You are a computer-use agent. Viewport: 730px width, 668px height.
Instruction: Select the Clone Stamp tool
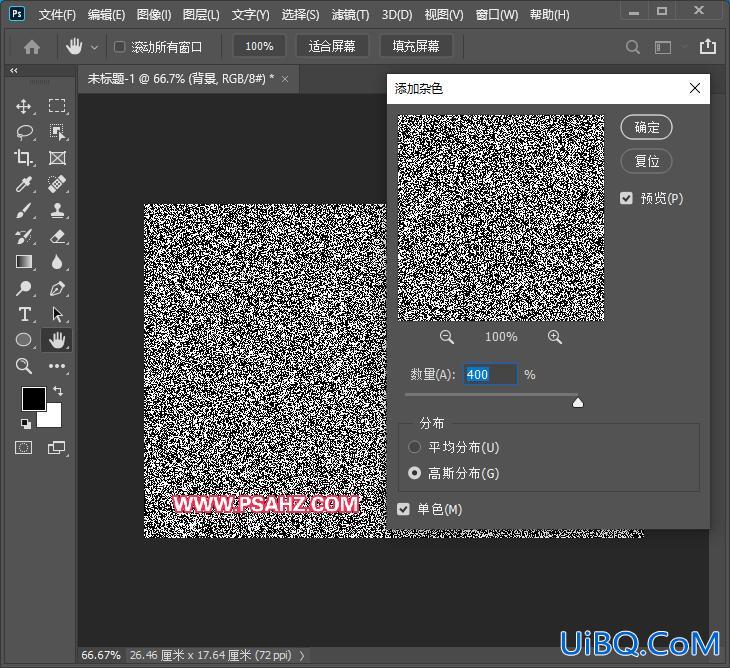tap(57, 210)
